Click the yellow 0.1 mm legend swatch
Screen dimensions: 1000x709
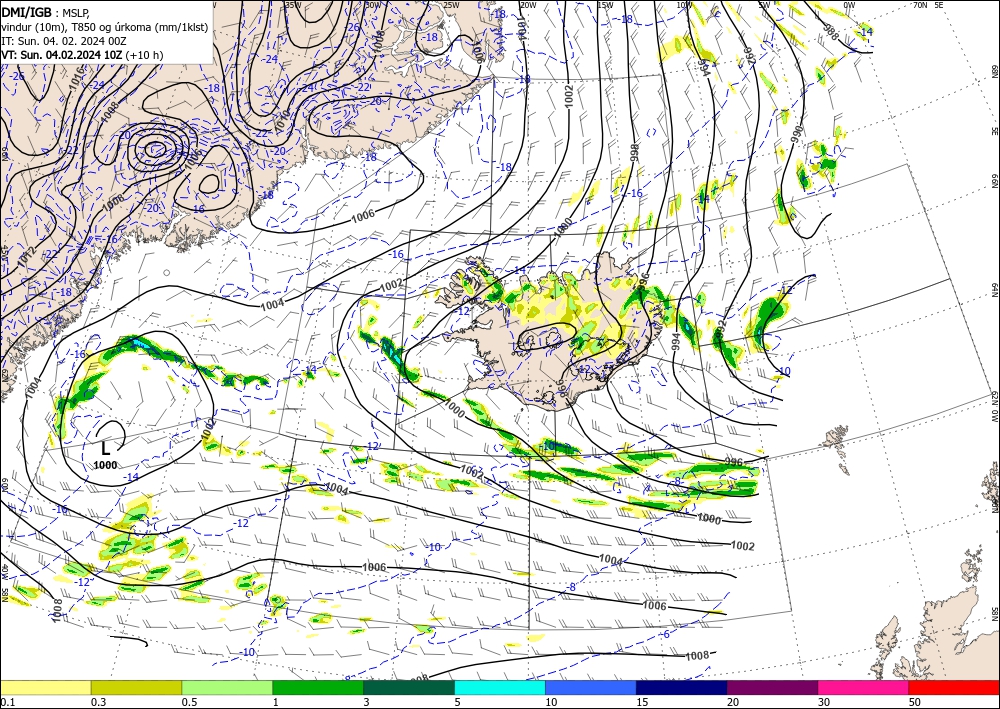pyautogui.click(x=45, y=687)
